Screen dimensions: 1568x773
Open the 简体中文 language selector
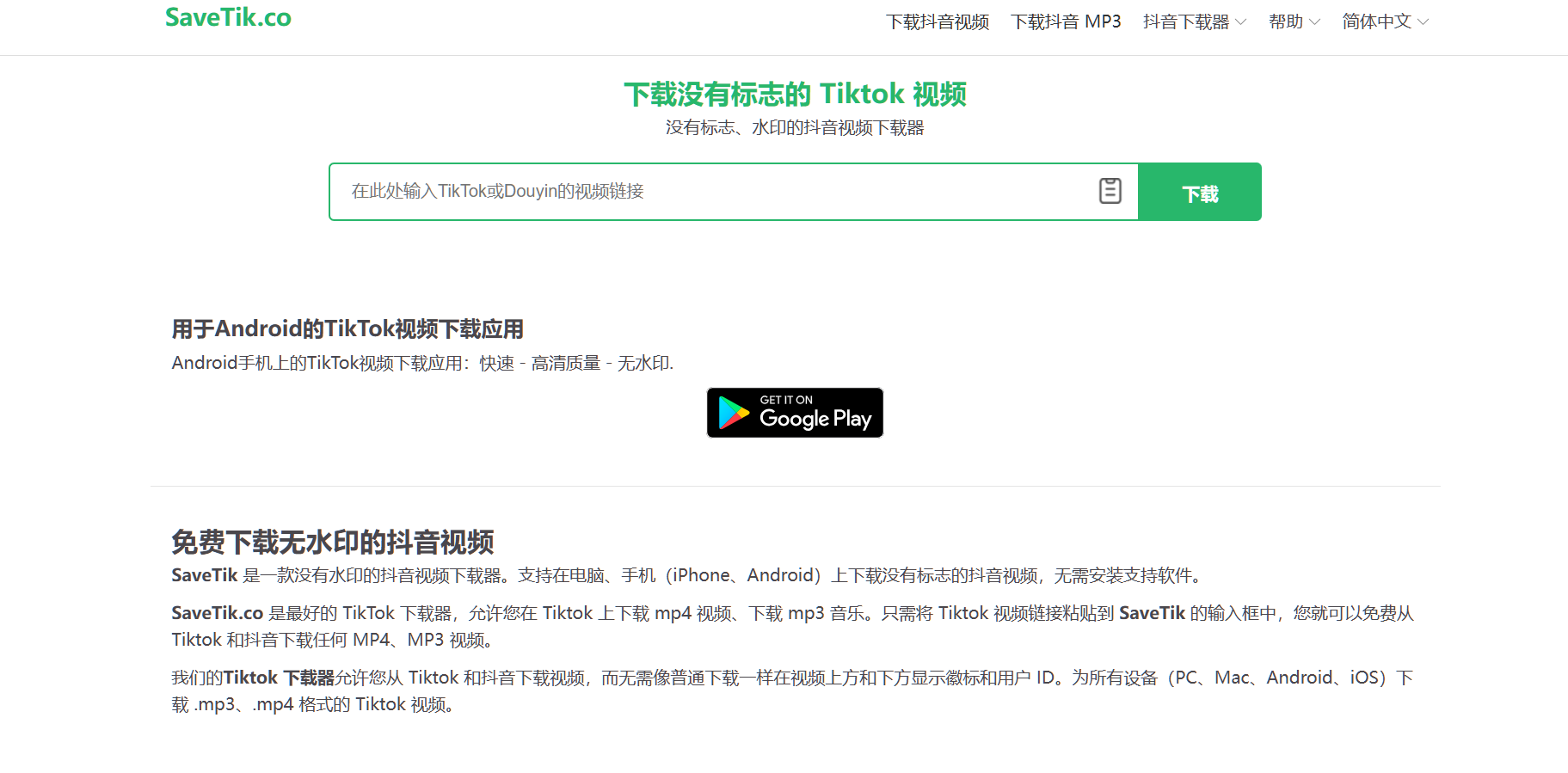pyautogui.click(x=1386, y=21)
